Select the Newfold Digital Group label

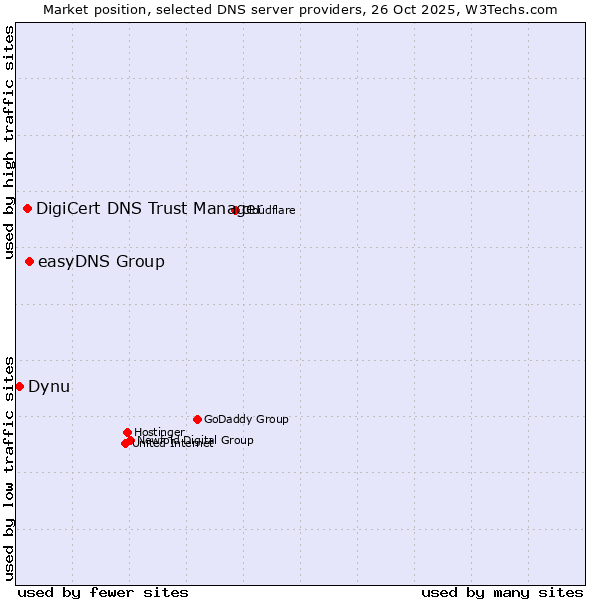[x=225, y=440]
